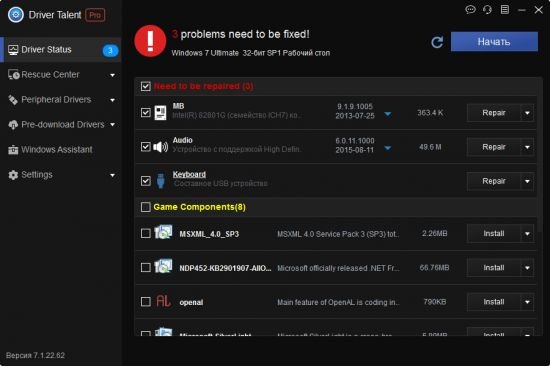Uncheck the MB driver checkbox
550x366 pixels.
pyautogui.click(x=146, y=113)
